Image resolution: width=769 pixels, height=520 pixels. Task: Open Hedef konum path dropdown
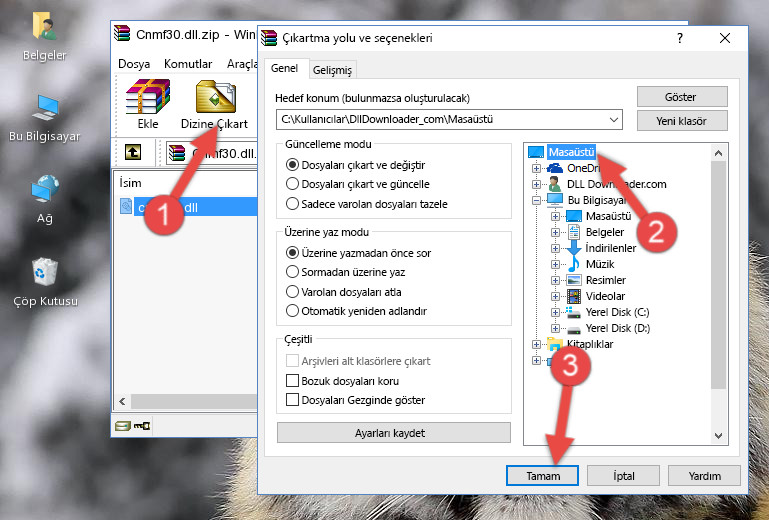(614, 120)
